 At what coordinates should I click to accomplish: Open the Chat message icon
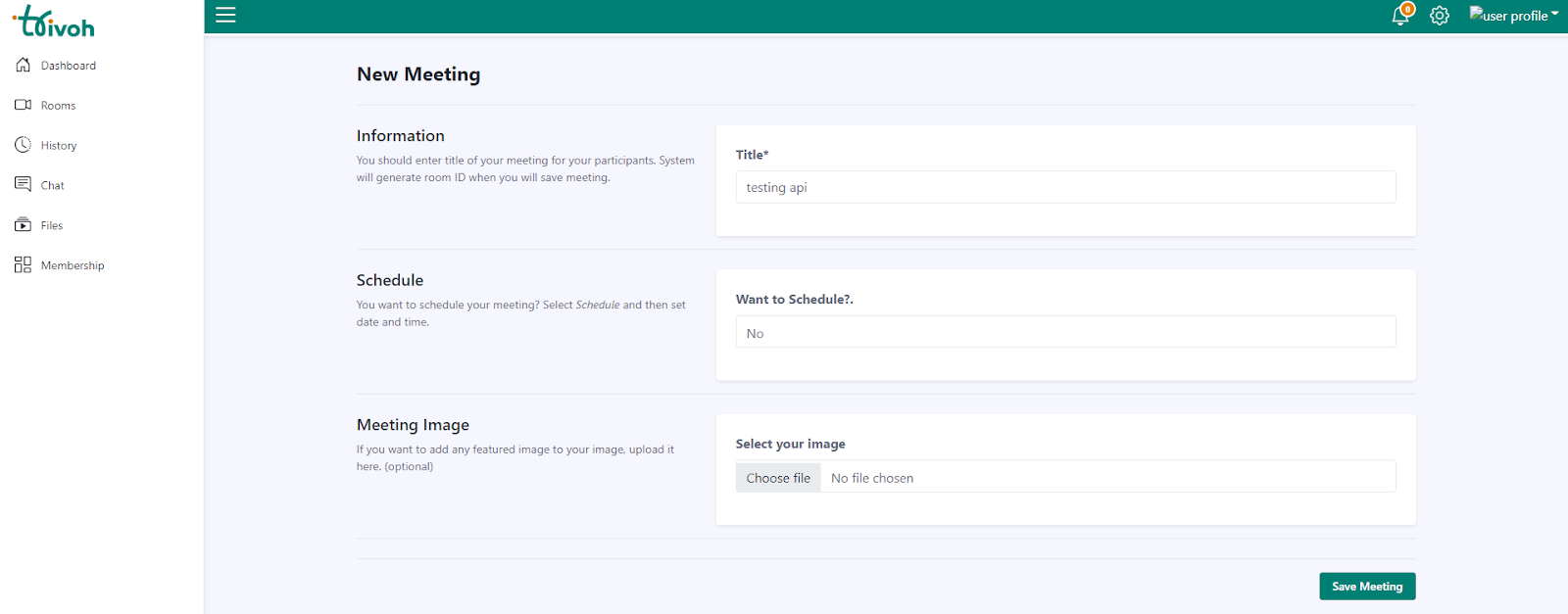click(x=23, y=184)
